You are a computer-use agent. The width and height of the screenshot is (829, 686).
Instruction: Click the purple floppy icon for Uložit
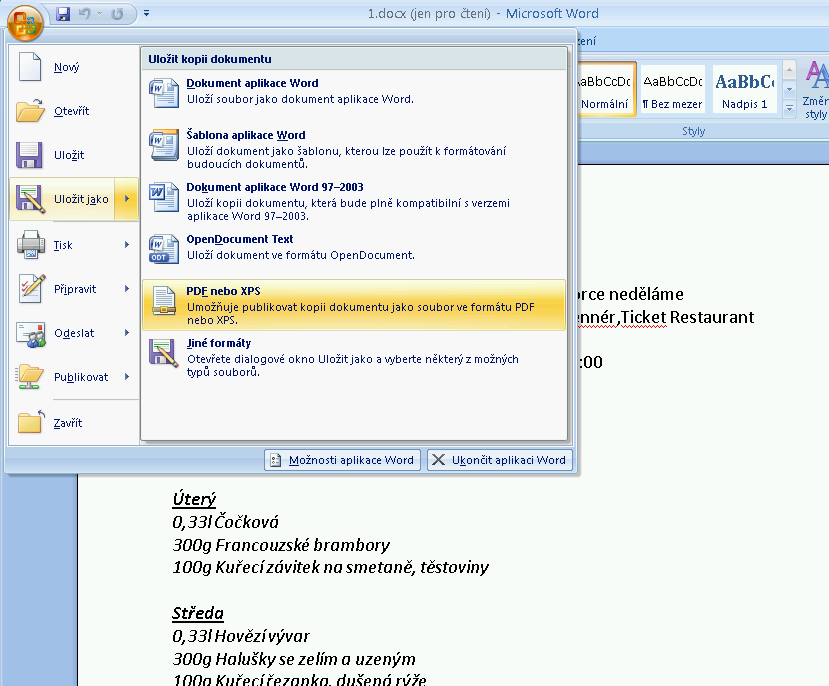click(29, 155)
